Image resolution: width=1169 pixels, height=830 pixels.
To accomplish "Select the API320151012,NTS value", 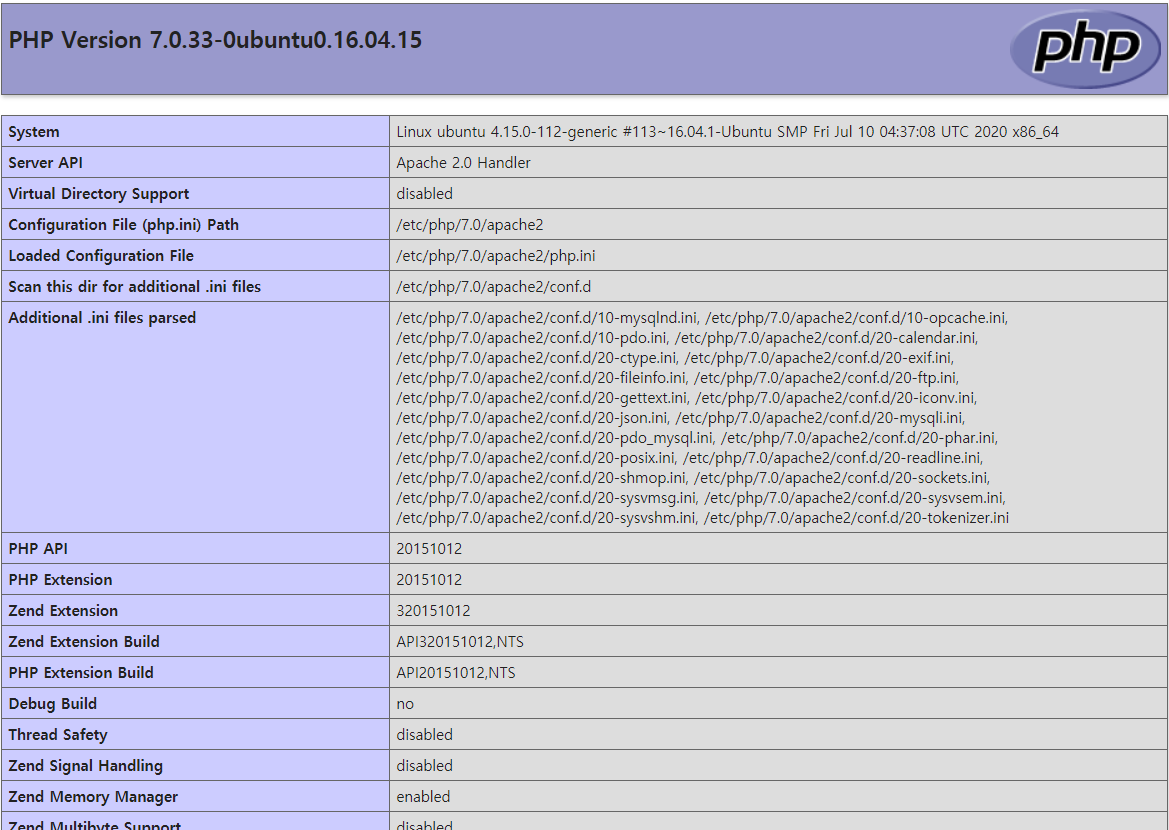I will click(460, 642).
